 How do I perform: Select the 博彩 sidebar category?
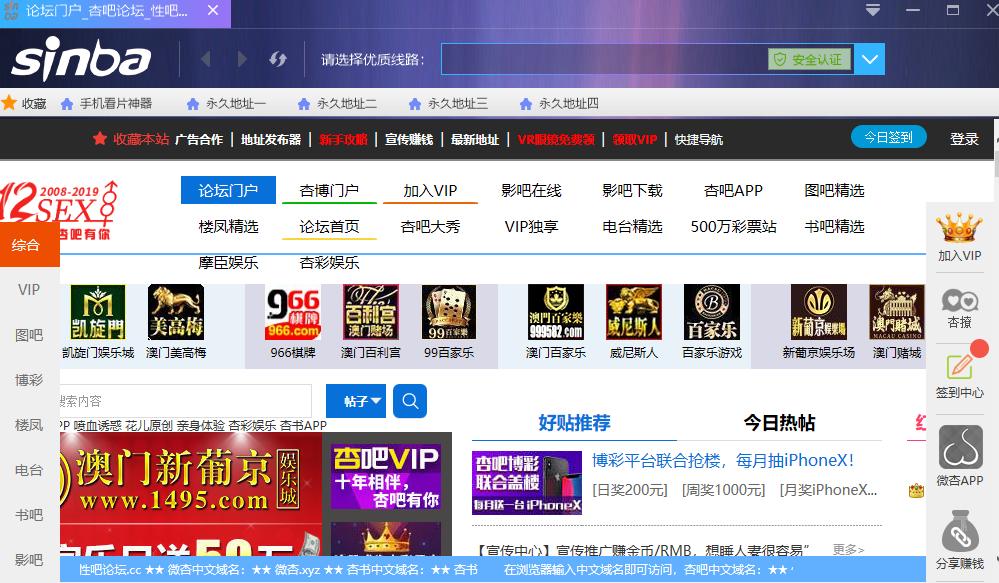pyautogui.click(x=29, y=380)
